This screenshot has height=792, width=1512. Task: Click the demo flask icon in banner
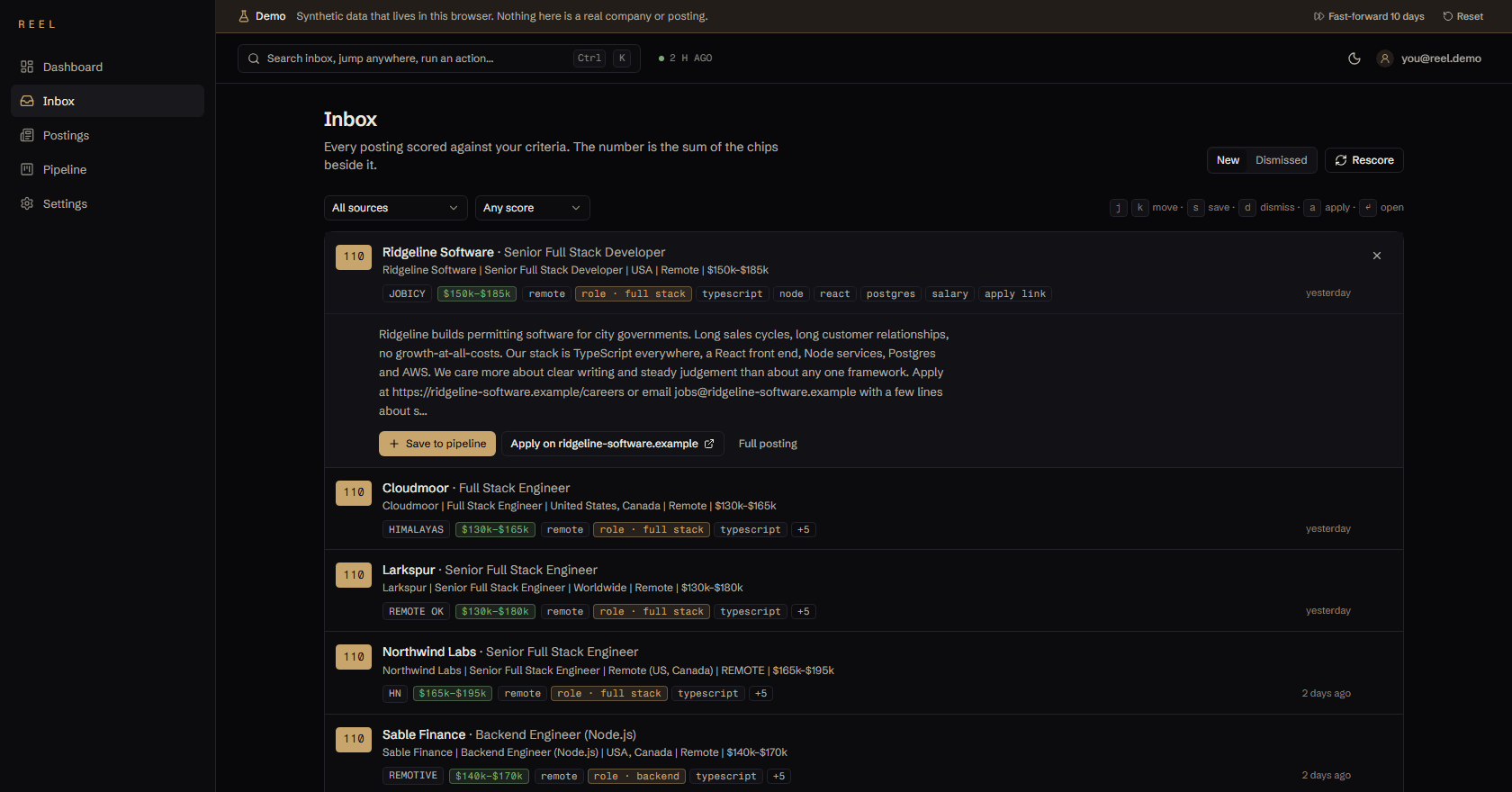tap(243, 16)
